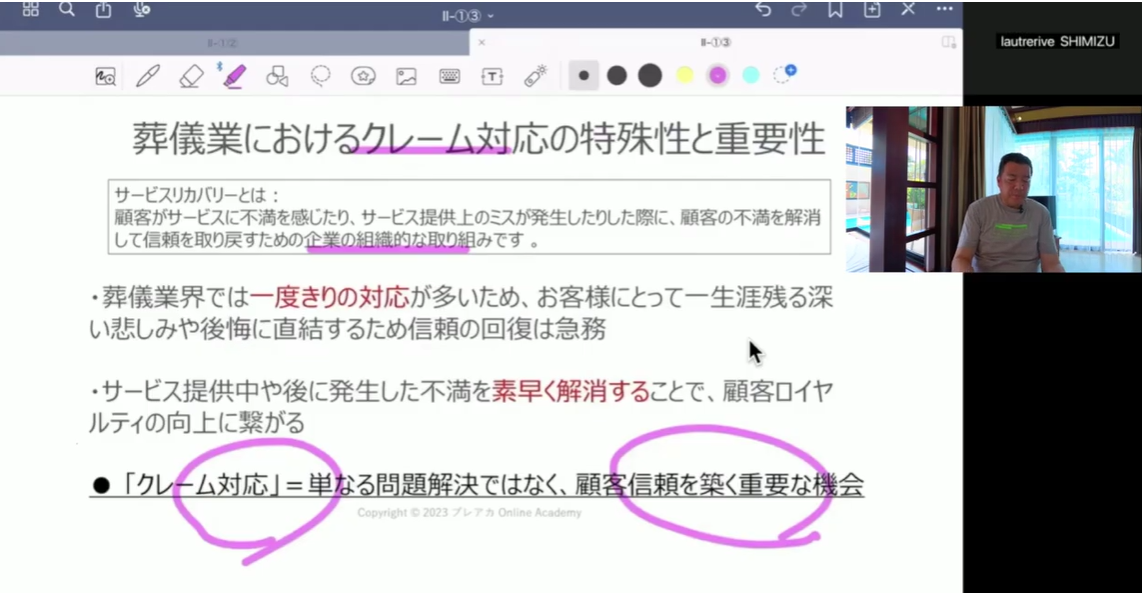Click the Undo arrow
This screenshot has height=593, width=1142.
[x=763, y=9]
